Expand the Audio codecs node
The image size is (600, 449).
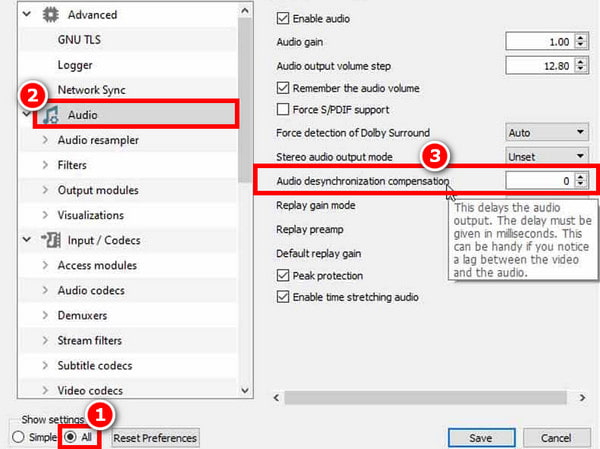(45, 290)
